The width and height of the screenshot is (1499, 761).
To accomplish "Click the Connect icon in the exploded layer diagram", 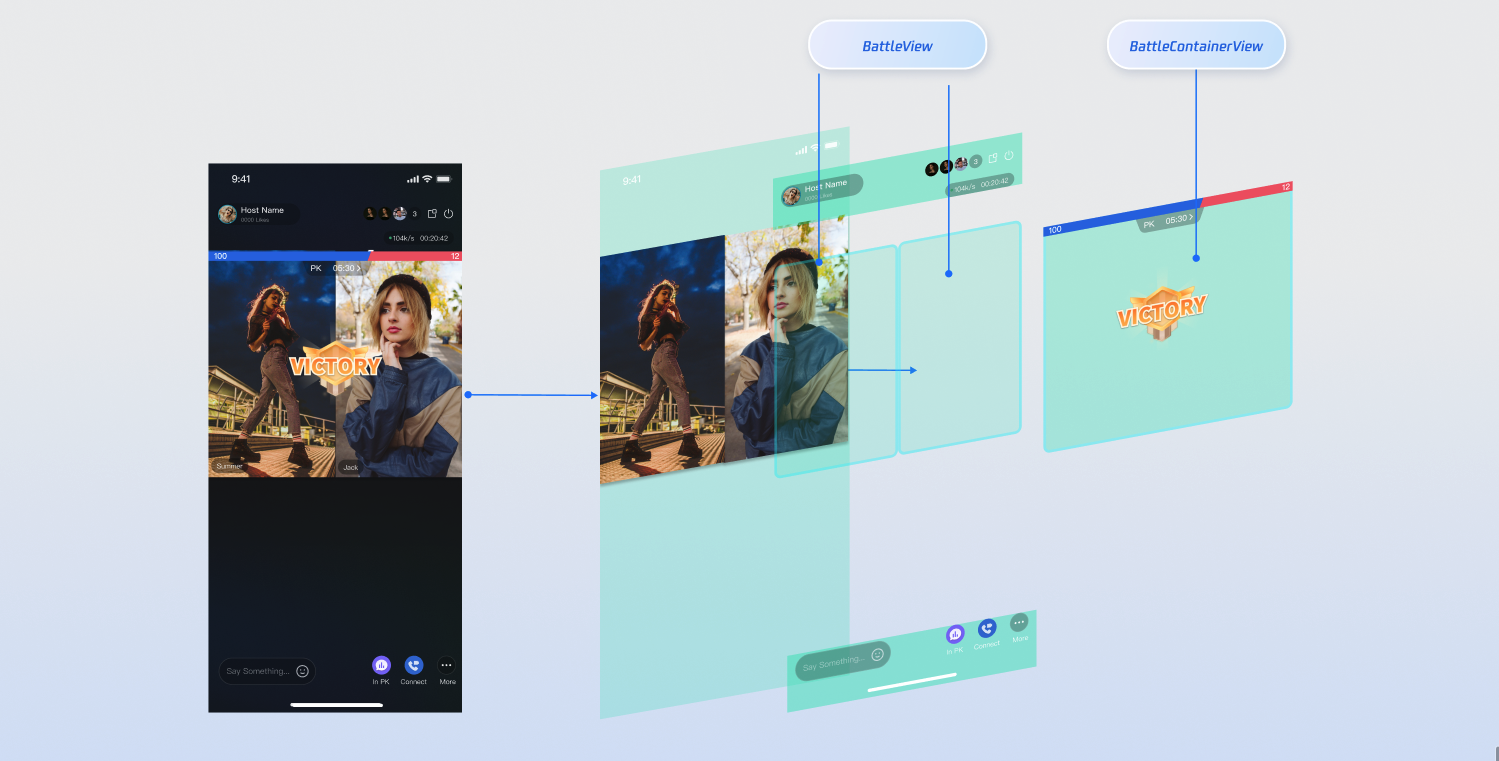I will [x=987, y=628].
